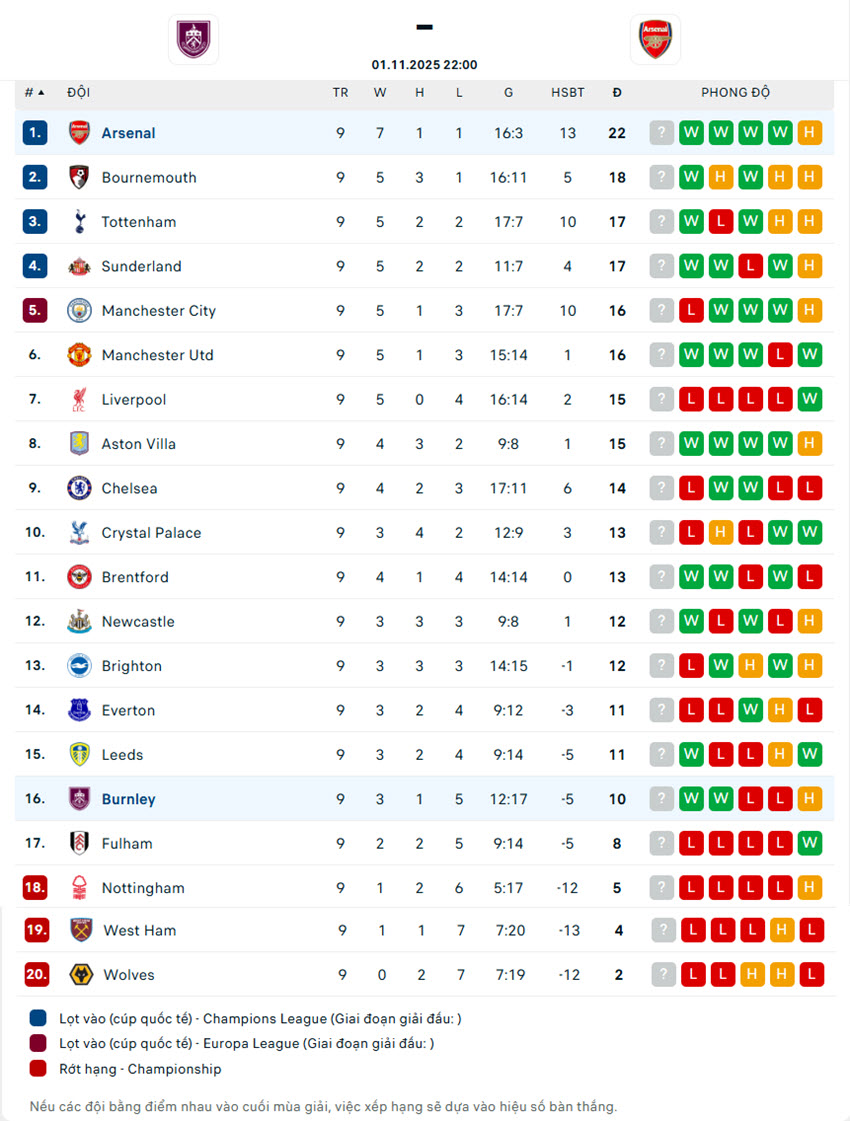Open the Manchester Utd team name
The height and width of the screenshot is (1121, 850).
(x=157, y=355)
